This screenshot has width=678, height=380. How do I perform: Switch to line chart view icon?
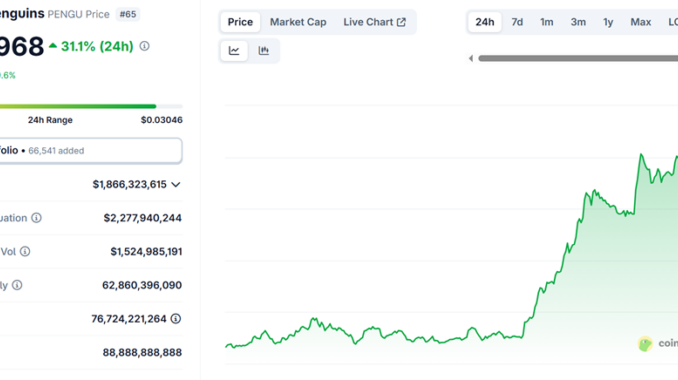[234, 51]
